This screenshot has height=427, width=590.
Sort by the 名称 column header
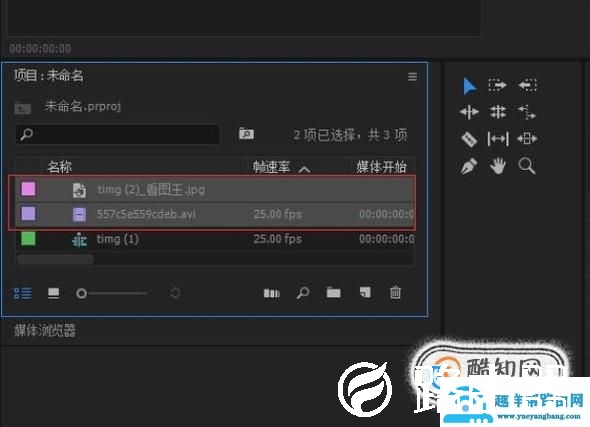59,167
